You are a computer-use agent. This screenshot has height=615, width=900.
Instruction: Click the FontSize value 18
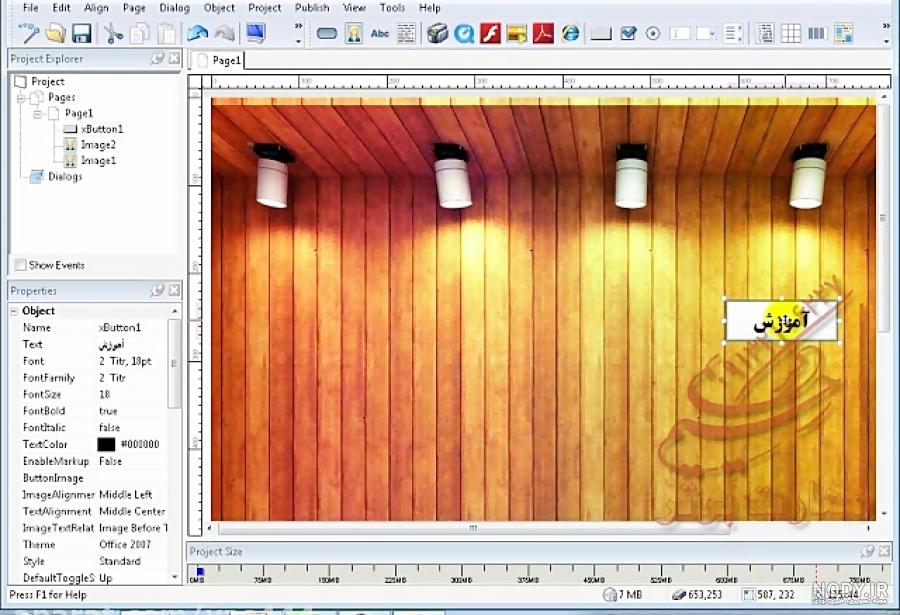tap(104, 394)
